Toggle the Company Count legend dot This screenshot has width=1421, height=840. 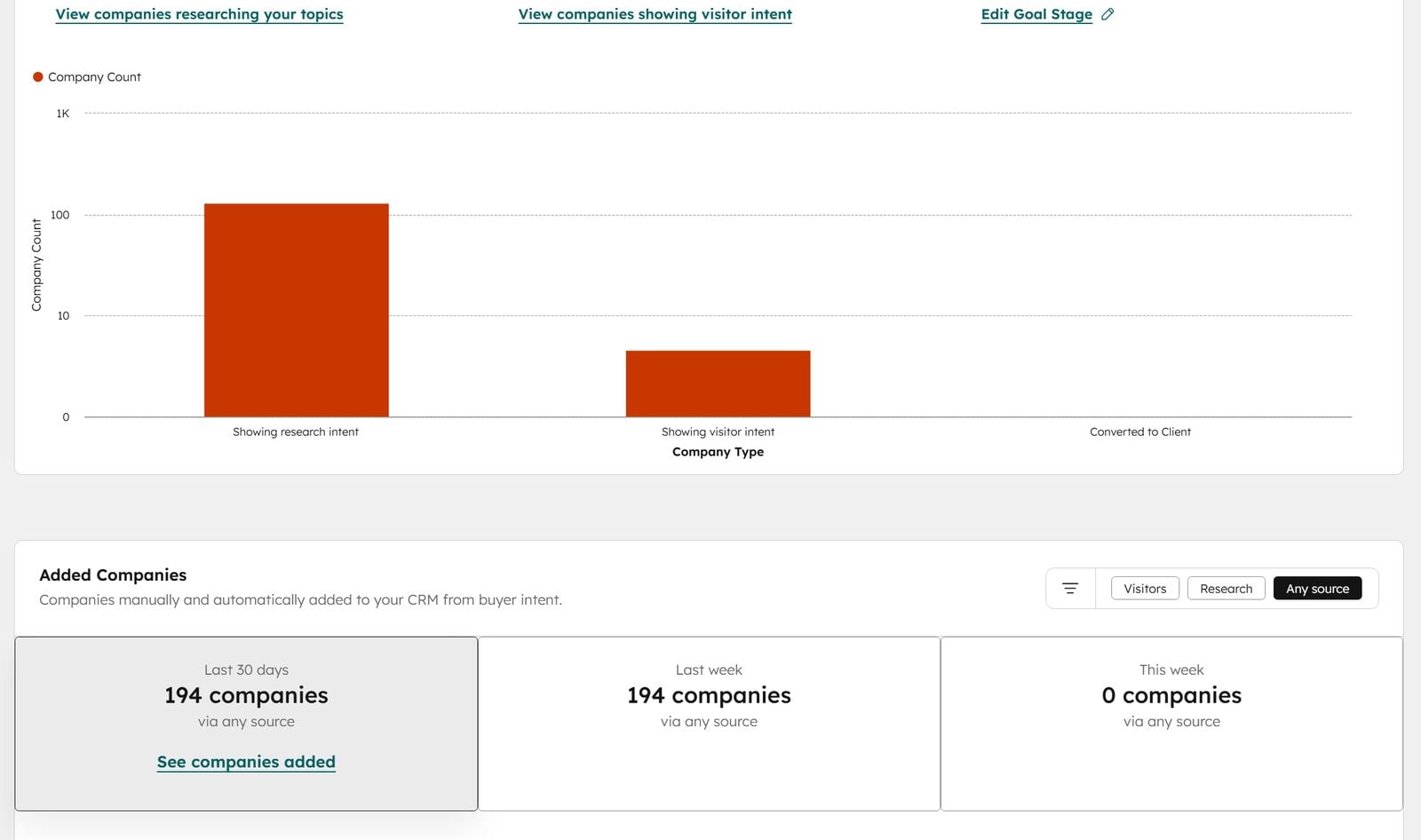click(38, 77)
